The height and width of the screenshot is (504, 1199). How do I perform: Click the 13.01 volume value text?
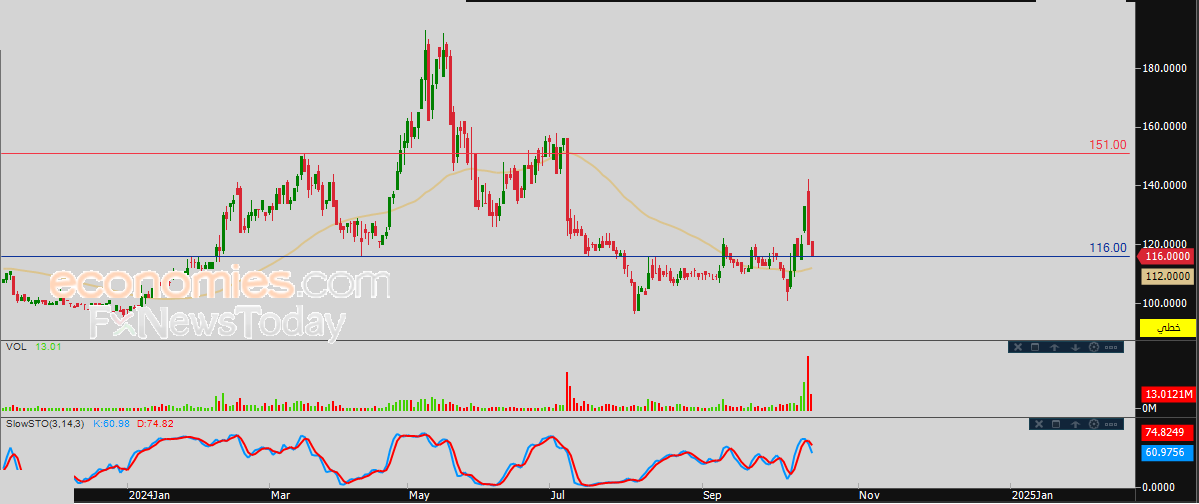(x=50, y=346)
